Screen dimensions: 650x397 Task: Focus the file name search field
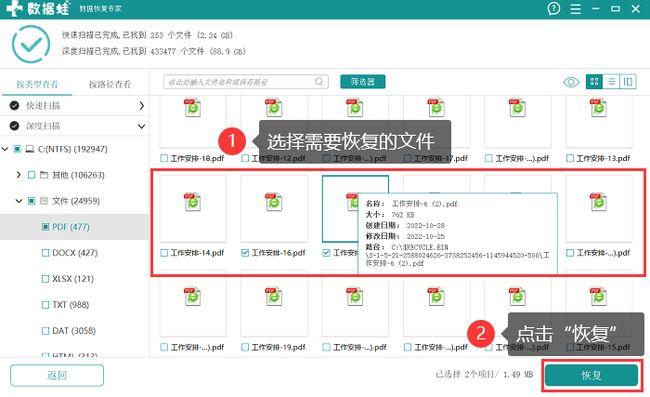click(x=245, y=82)
